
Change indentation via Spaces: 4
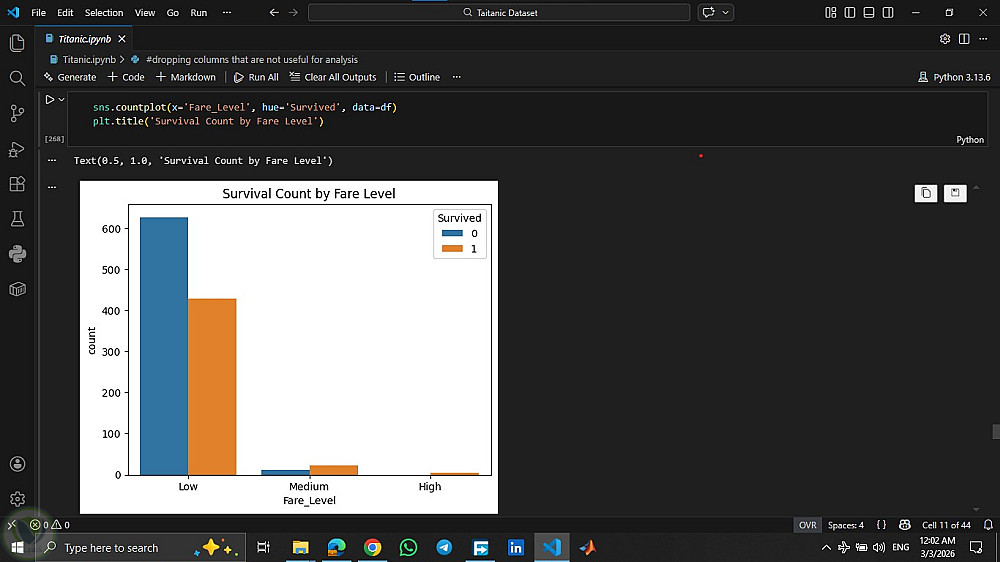tap(846, 525)
